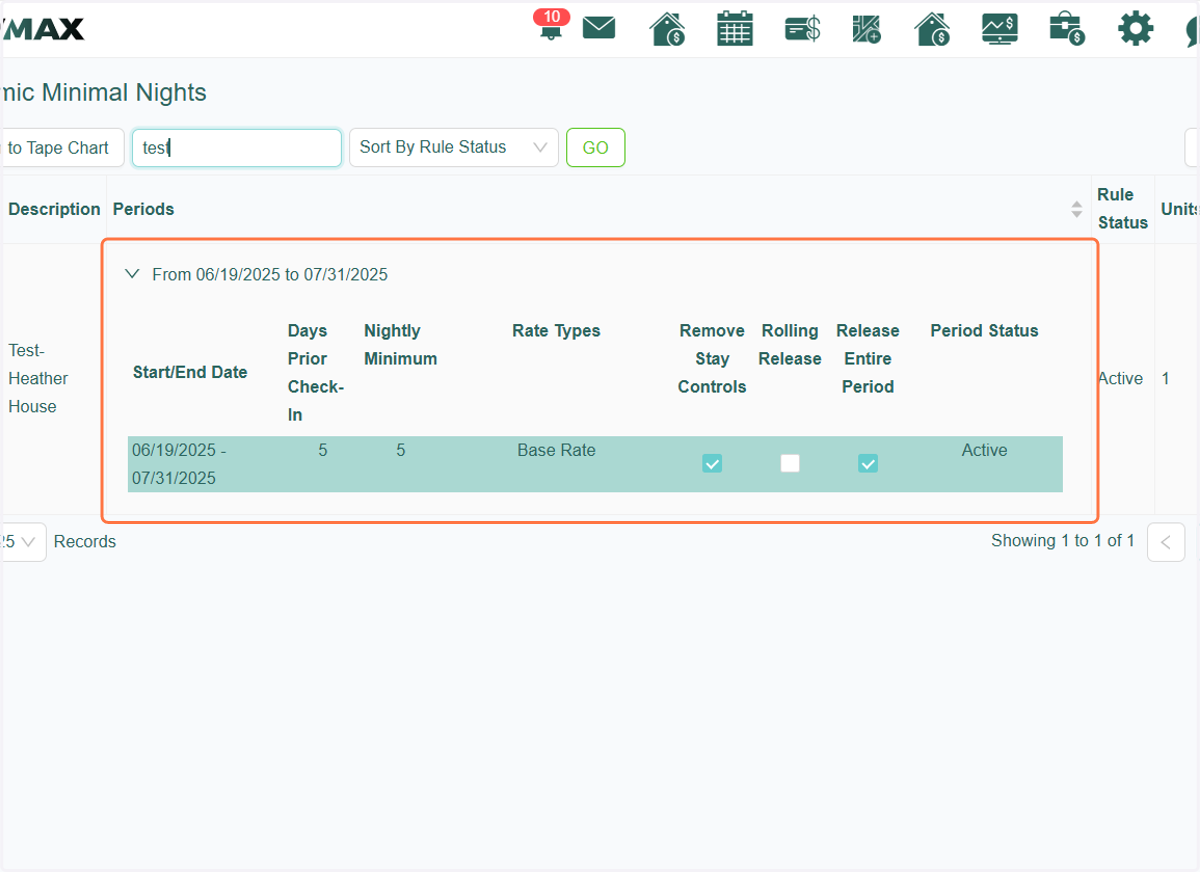Click the Nightly Minimum header
This screenshot has height=872, width=1200.
[401, 344]
